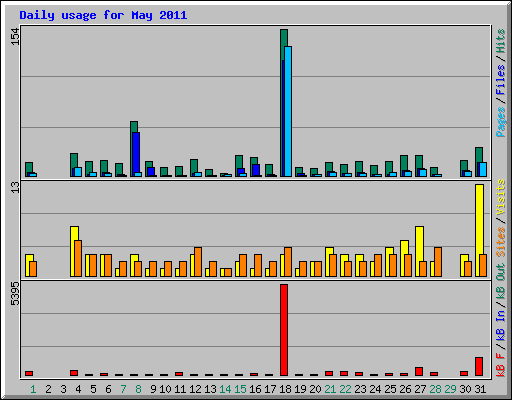
Task: Click day 4 on the date axis
Action: (78, 389)
